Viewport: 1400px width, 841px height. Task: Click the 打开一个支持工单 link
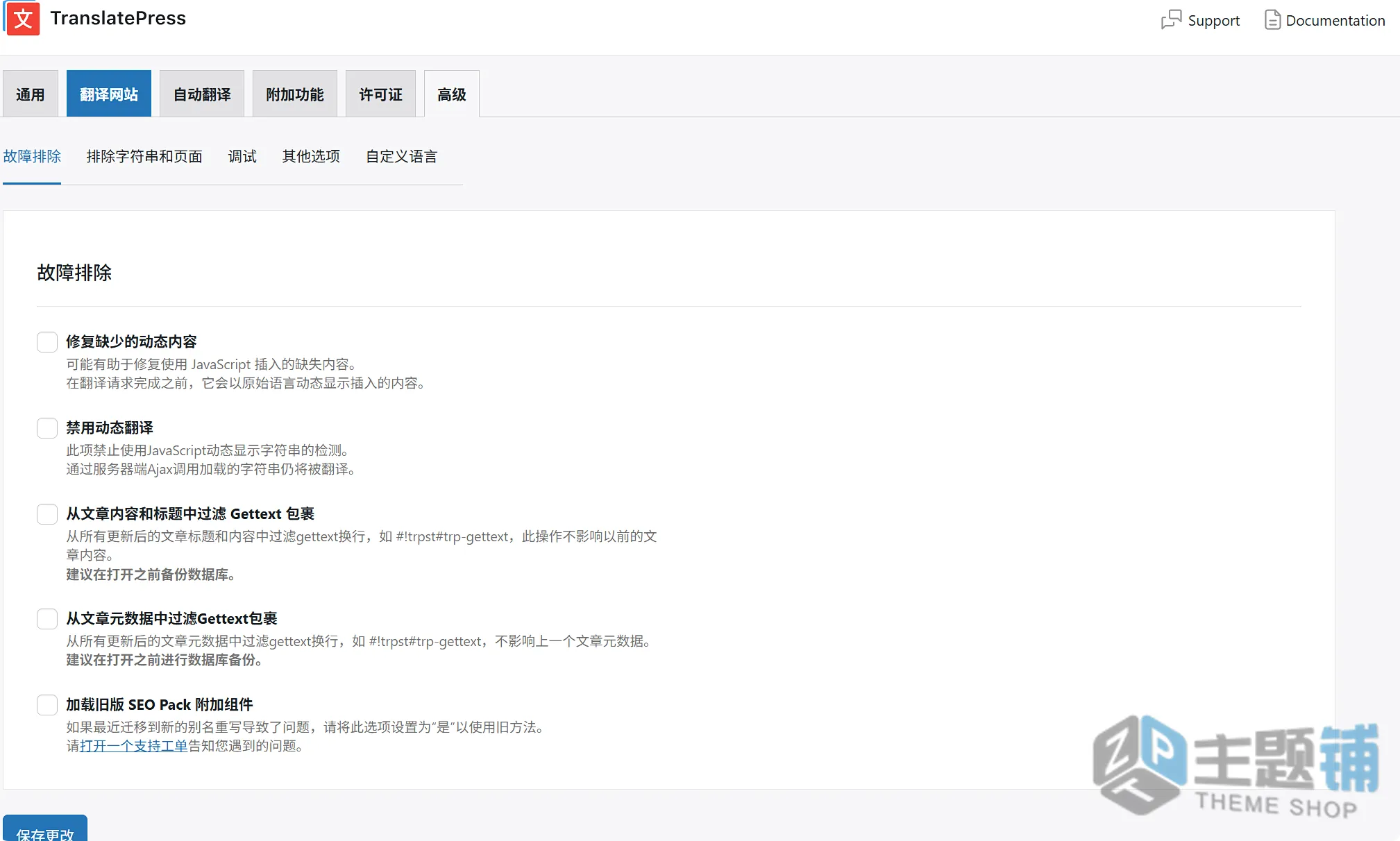tap(134, 746)
